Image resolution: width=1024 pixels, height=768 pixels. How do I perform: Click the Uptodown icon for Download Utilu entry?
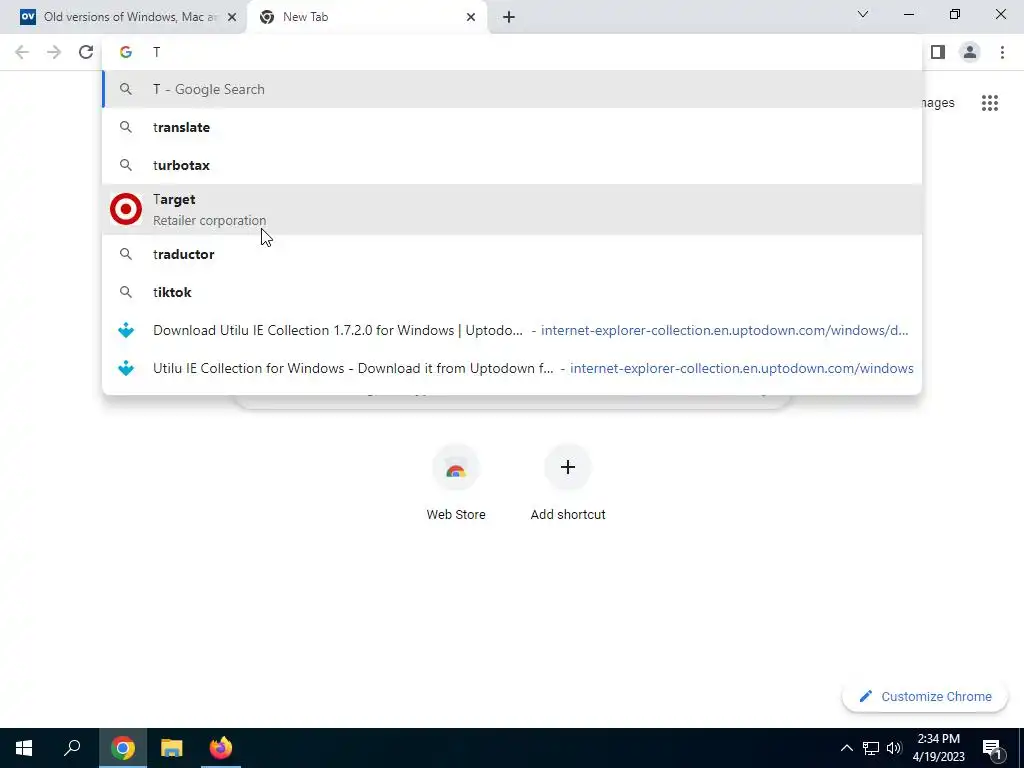[126, 330]
